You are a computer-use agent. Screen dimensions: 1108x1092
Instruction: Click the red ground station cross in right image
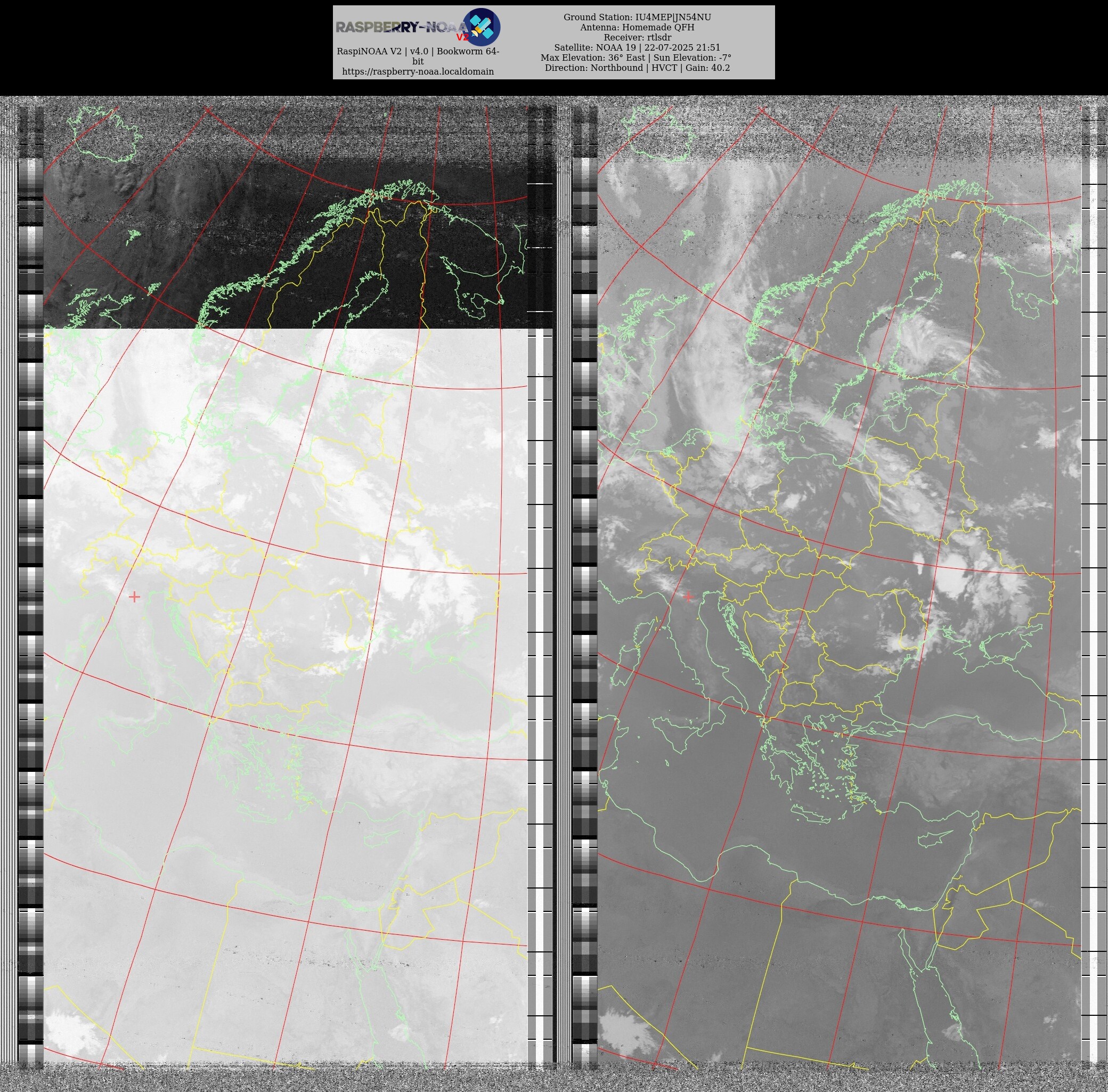click(688, 597)
